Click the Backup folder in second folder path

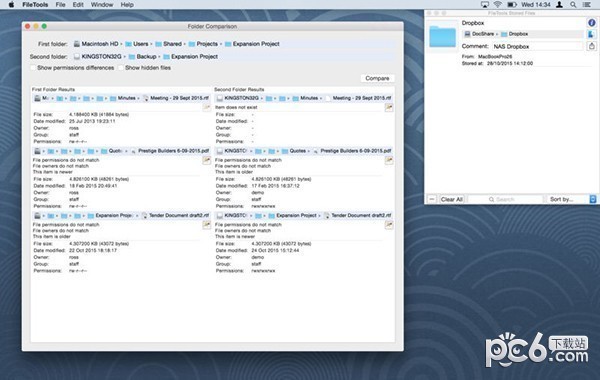(x=142, y=57)
